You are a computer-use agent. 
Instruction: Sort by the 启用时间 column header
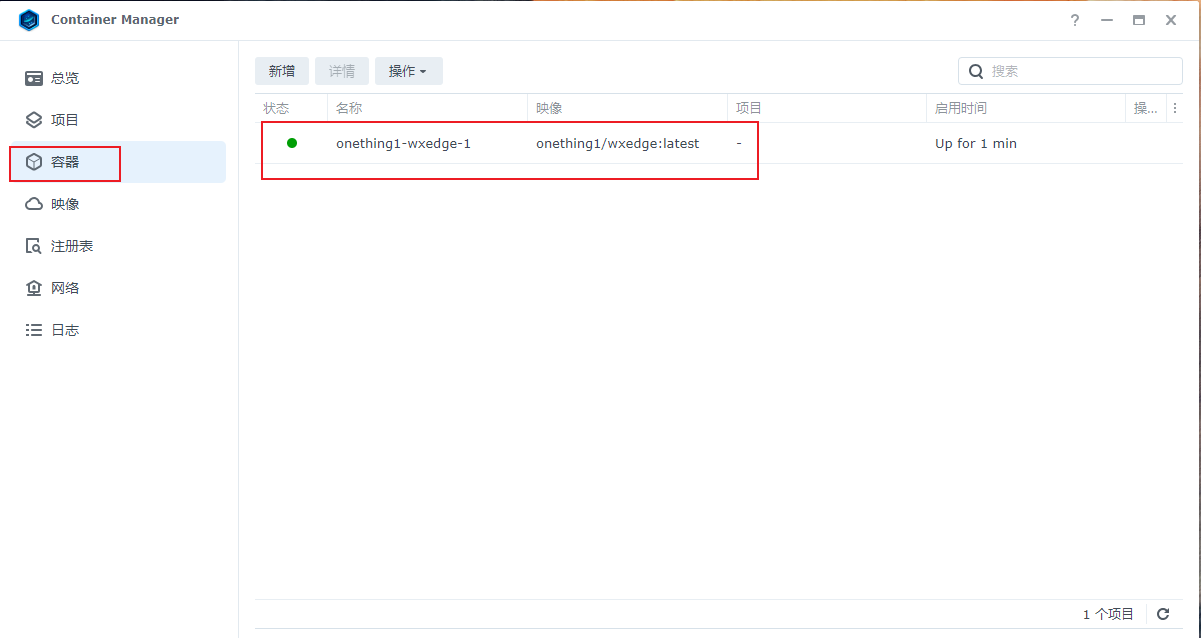click(x=1026, y=108)
